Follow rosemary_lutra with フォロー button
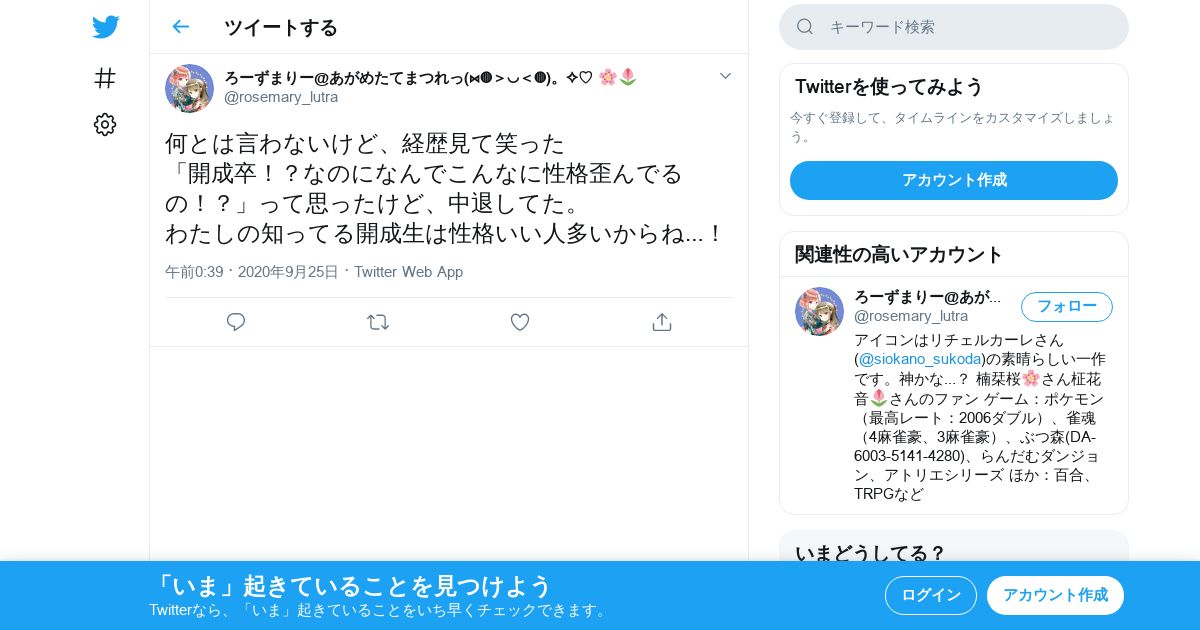The width and height of the screenshot is (1200, 630). [1067, 306]
